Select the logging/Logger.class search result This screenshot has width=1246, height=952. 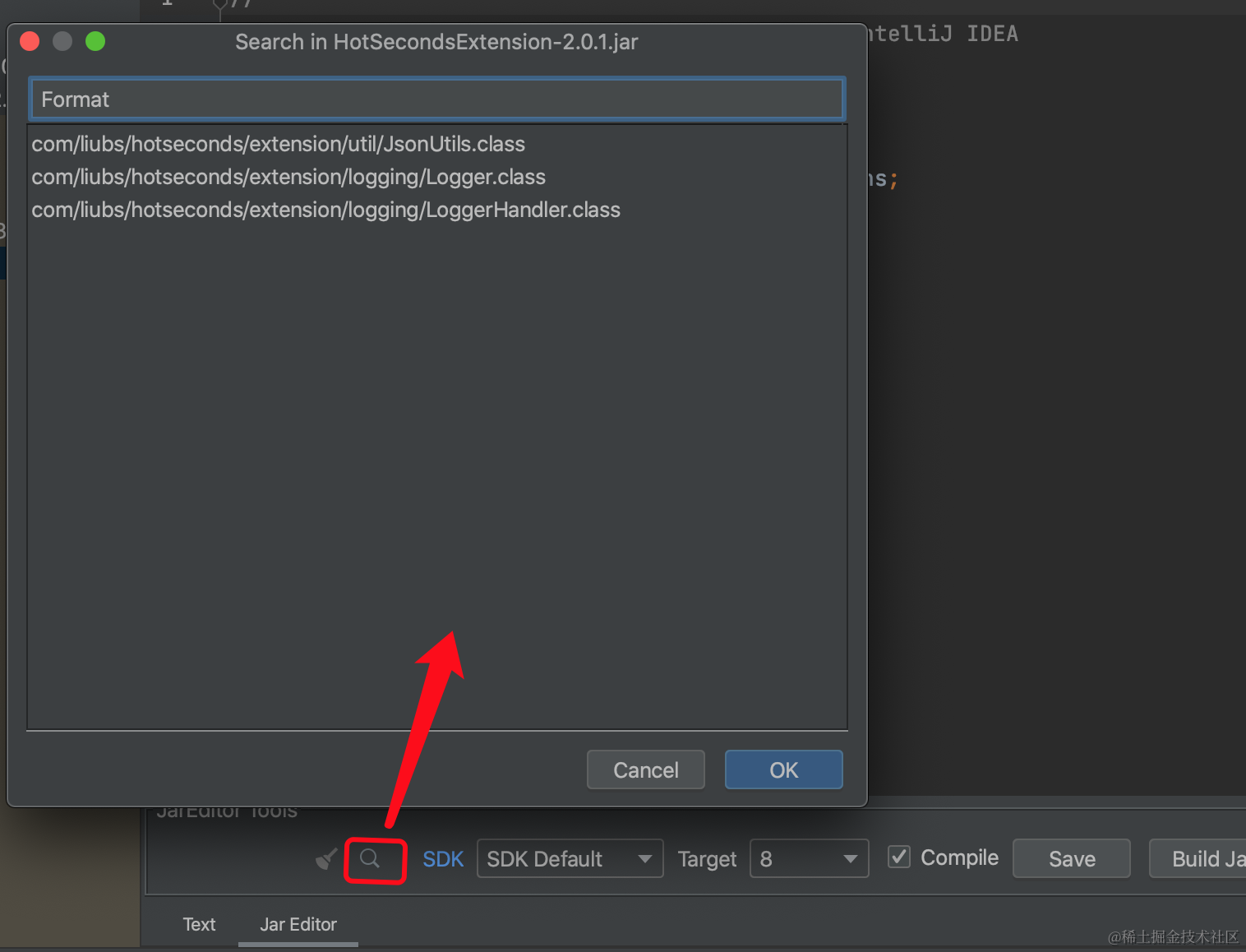(436, 177)
